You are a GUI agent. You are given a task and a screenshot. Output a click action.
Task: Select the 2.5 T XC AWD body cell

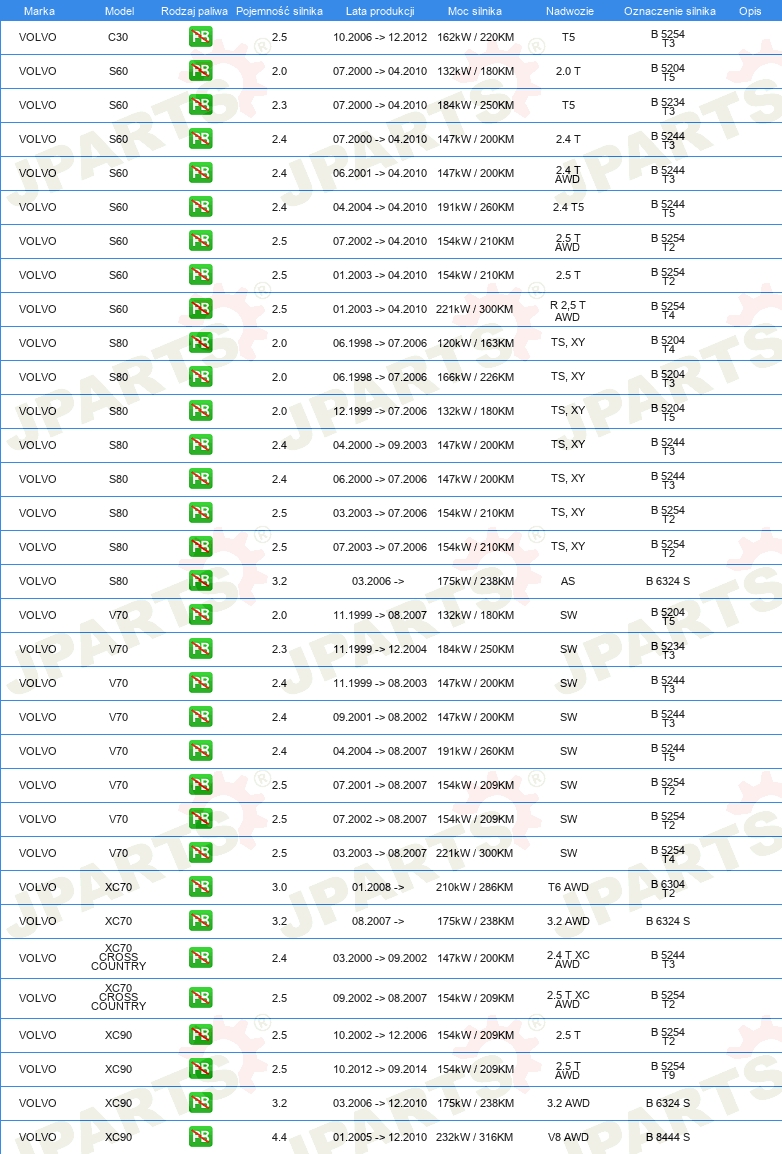point(568,999)
